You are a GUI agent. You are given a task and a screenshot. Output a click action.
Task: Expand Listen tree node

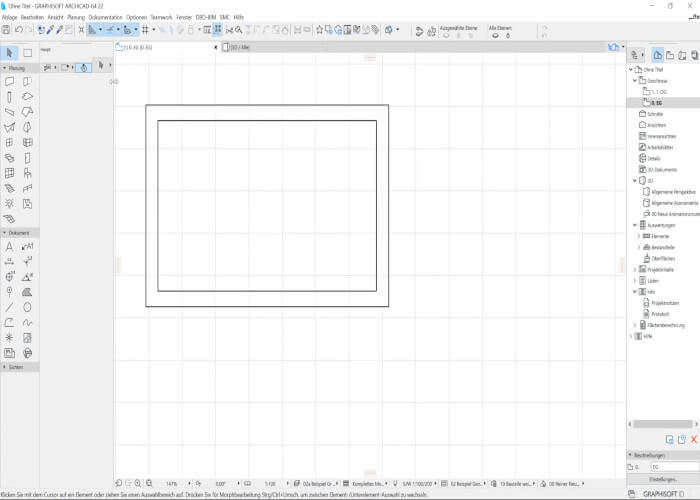tap(635, 281)
